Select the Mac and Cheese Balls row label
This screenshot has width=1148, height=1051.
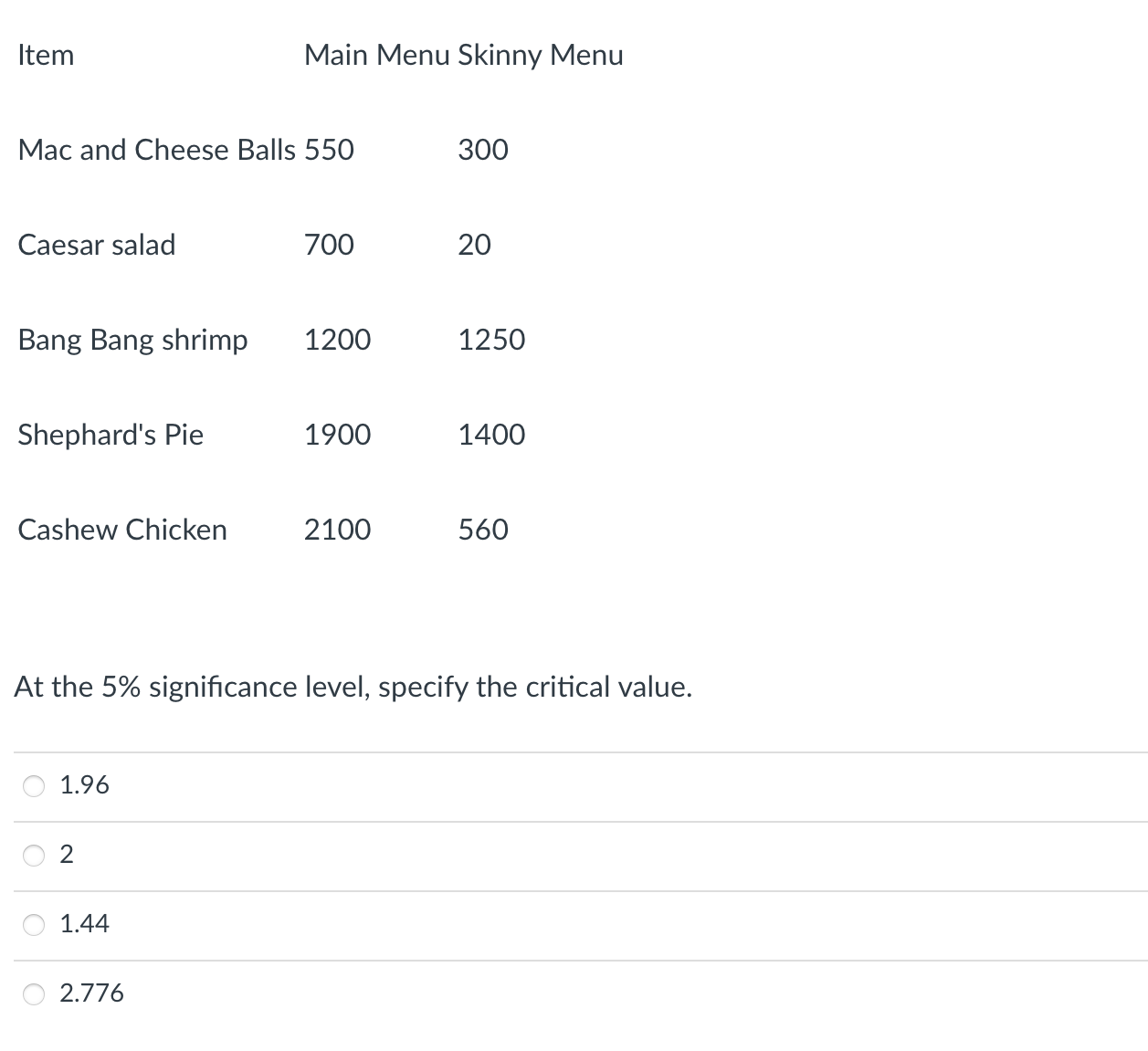pyautogui.click(x=157, y=150)
